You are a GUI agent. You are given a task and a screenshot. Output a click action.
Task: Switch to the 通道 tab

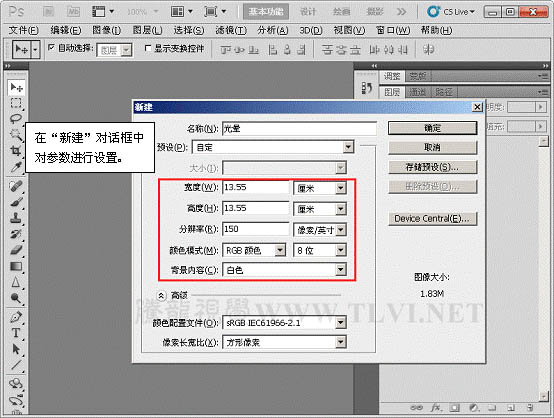(417, 92)
